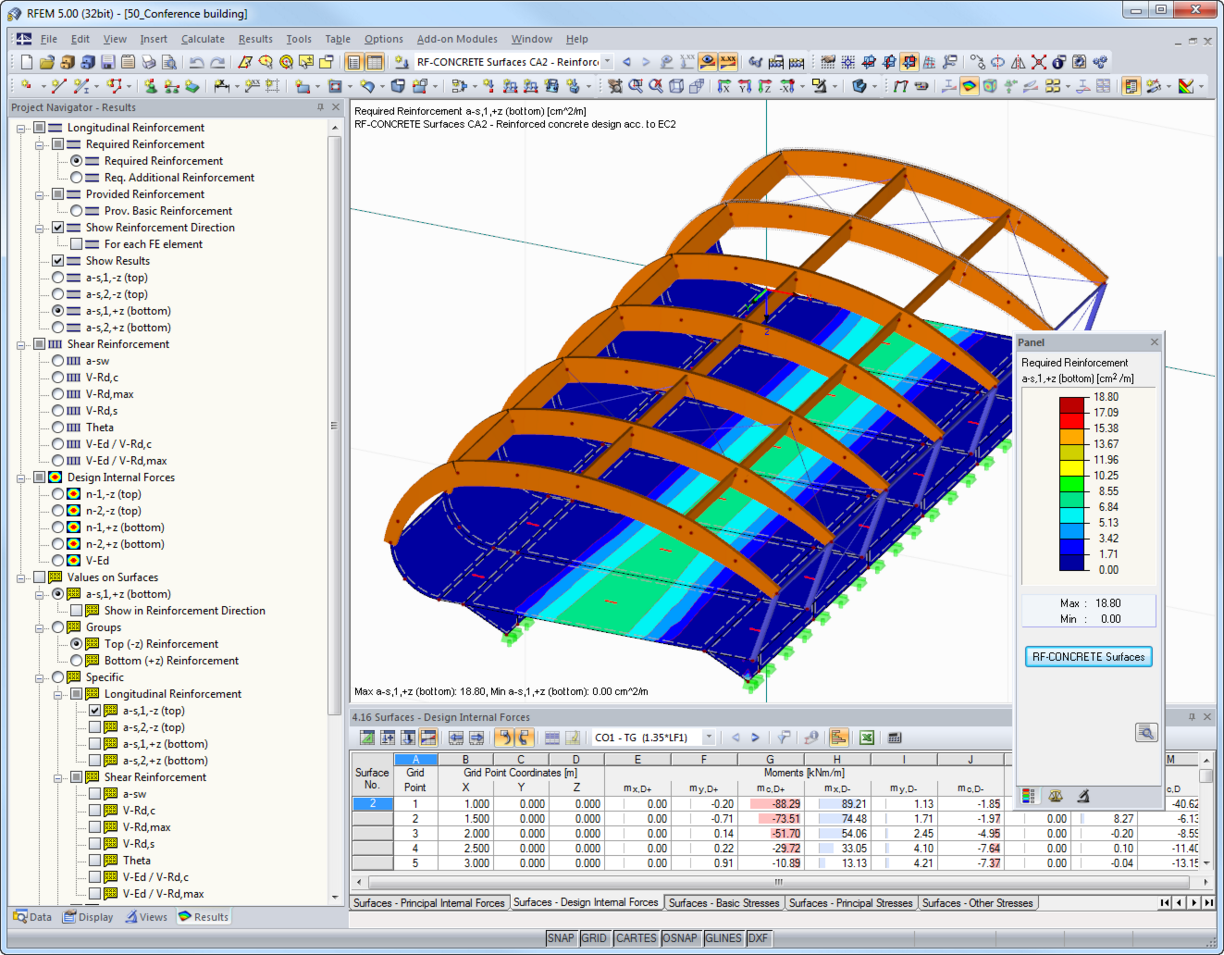Open a file with the Open icon
This screenshot has height=955, width=1224.
(x=46, y=61)
